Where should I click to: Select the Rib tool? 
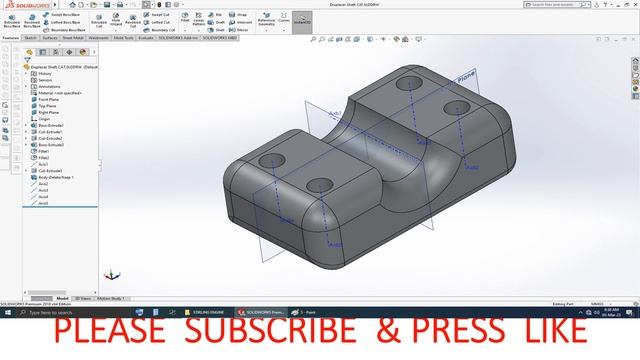(x=215, y=15)
